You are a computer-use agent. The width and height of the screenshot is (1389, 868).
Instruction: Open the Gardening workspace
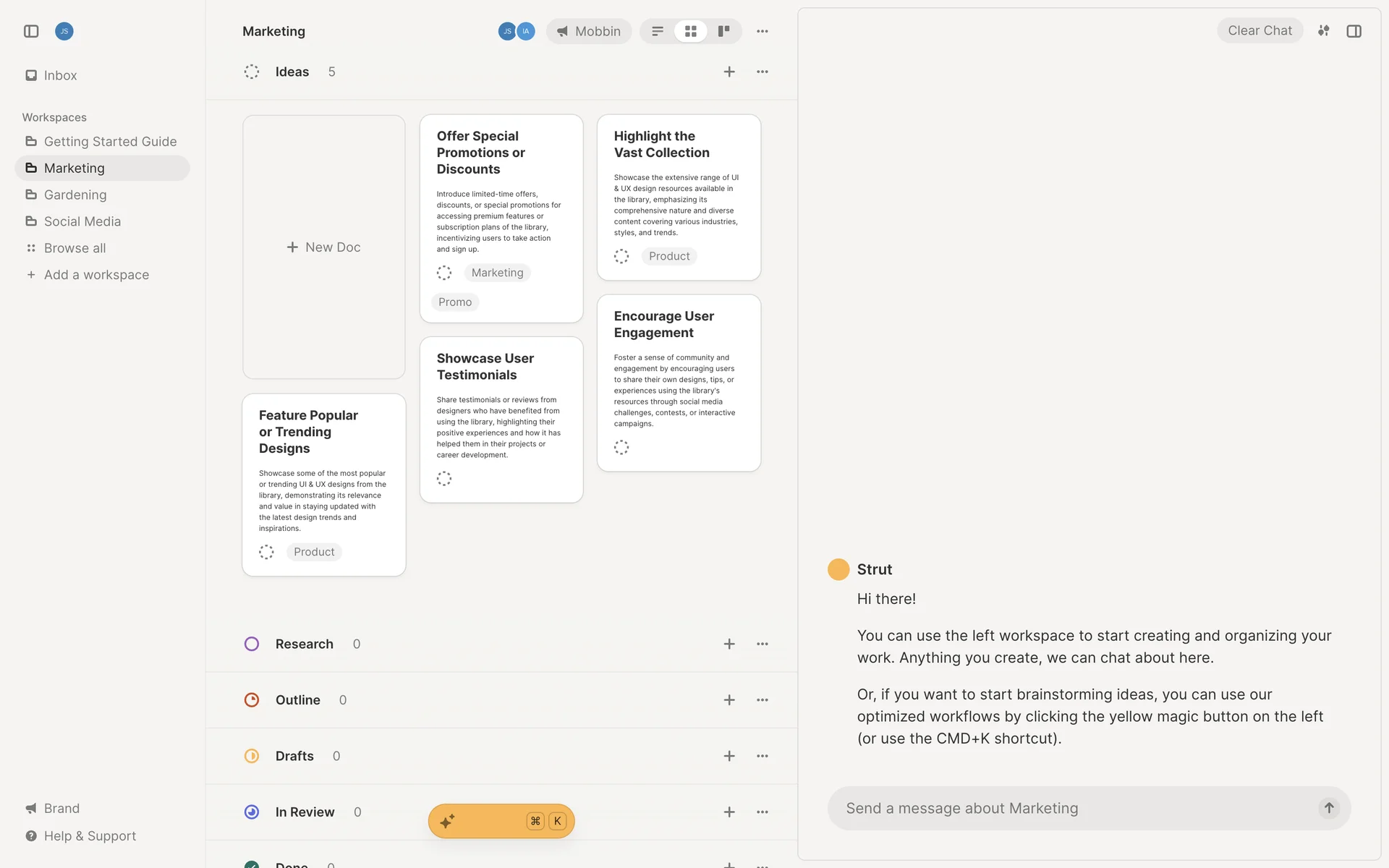[x=75, y=195]
